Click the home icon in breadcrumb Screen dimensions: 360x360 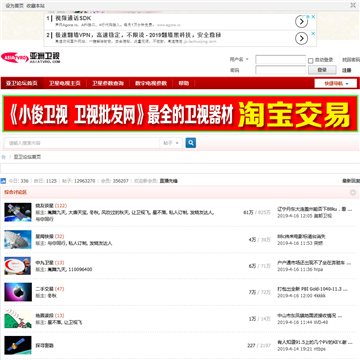pyautogui.click(x=3, y=157)
